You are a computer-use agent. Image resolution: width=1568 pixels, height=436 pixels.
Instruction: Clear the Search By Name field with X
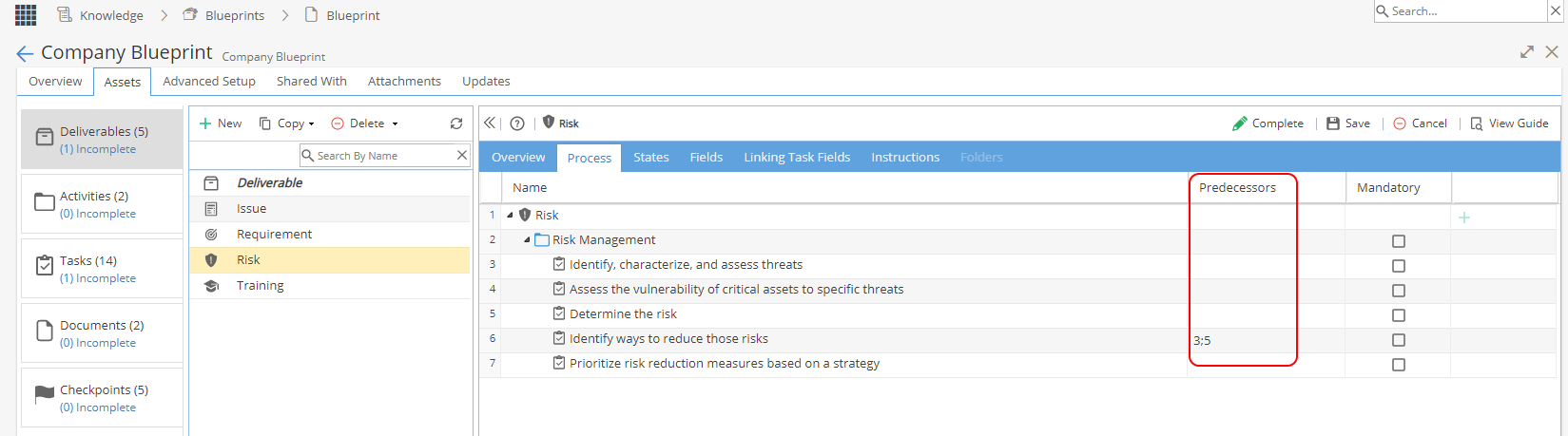pyautogui.click(x=462, y=155)
